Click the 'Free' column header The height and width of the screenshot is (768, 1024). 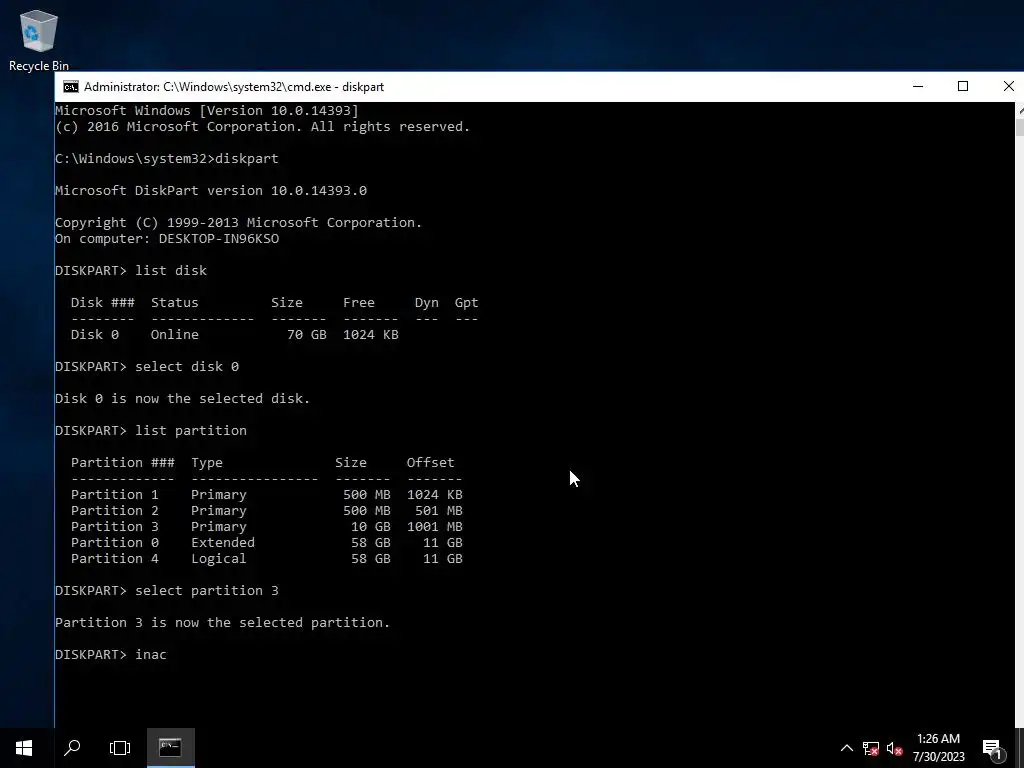pyautogui.click(x=359, y=303)
